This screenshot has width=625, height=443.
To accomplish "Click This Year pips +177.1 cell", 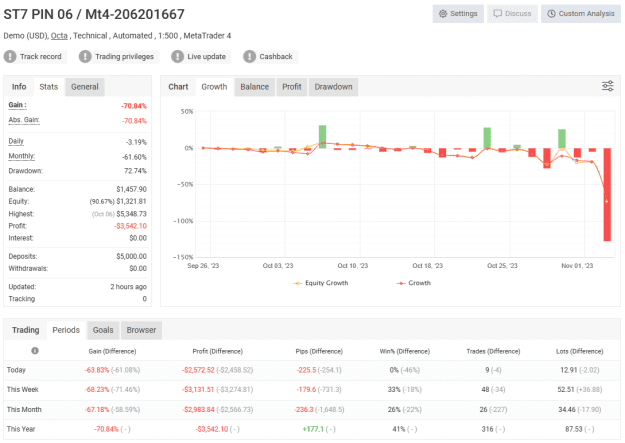I will point(313,429).
